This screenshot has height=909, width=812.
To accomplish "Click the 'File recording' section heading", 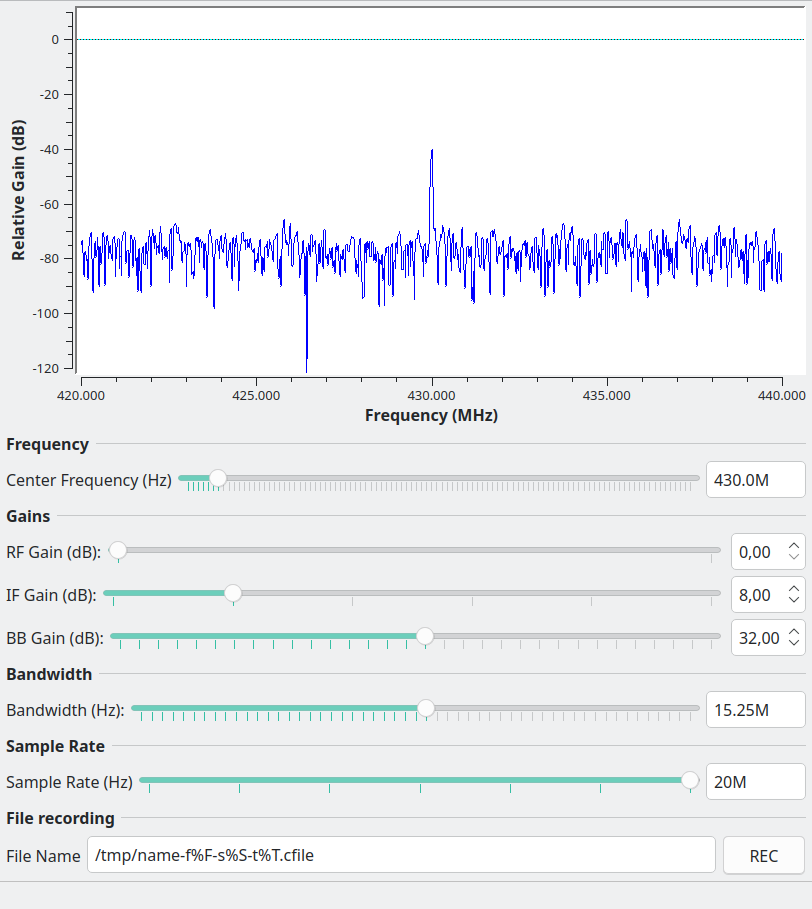I will click(x=60, y=818).
